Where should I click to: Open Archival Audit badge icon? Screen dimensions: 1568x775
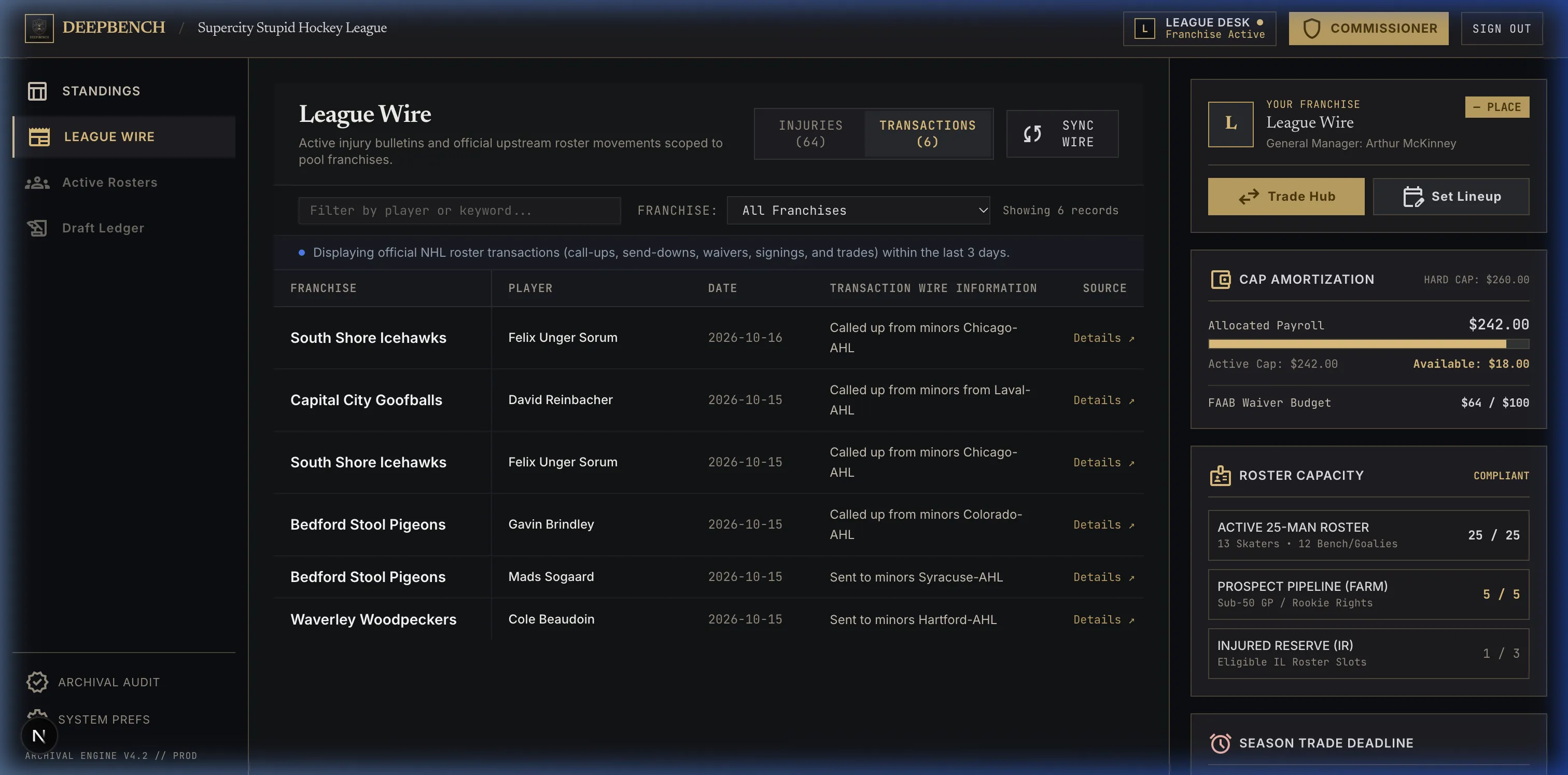click(x=37, y=682)
